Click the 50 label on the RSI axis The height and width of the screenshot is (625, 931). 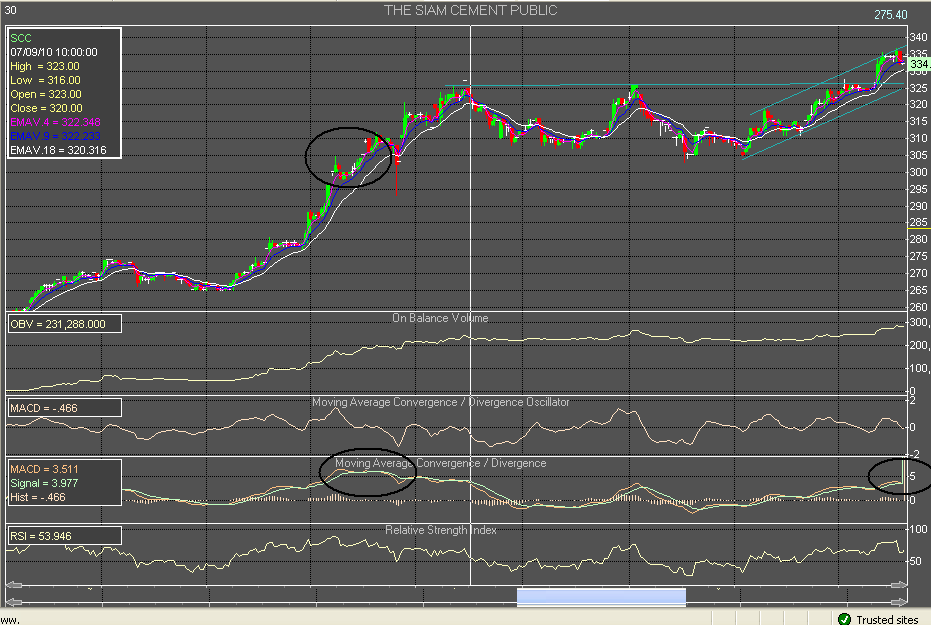[x=916, y=561]
